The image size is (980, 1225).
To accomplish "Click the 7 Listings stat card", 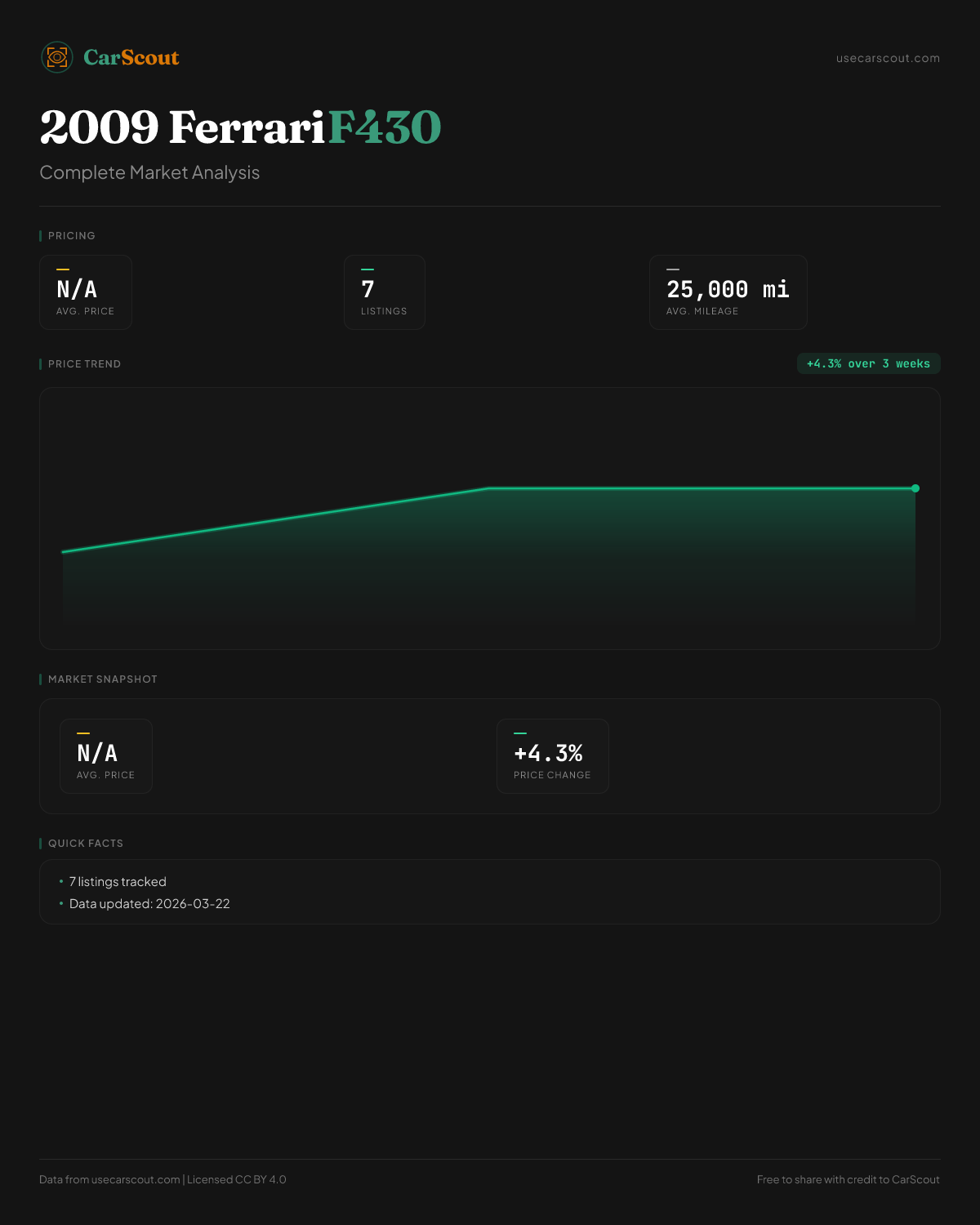I will pyautogui.click(x=384, y=292).
